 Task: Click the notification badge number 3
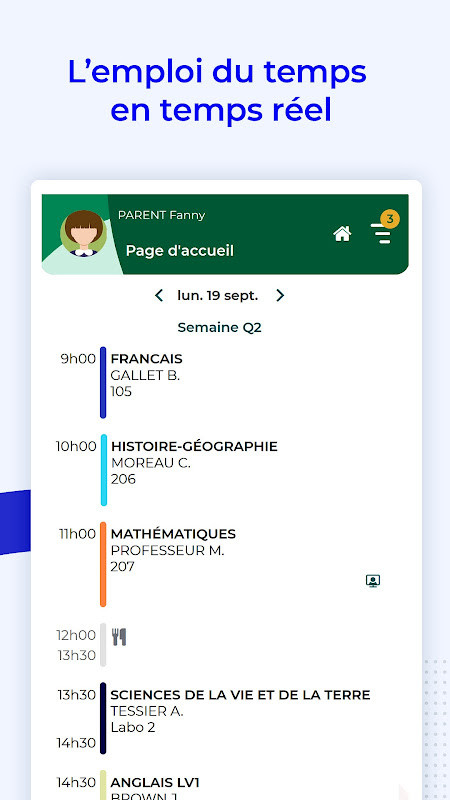(x=390, y=219)
